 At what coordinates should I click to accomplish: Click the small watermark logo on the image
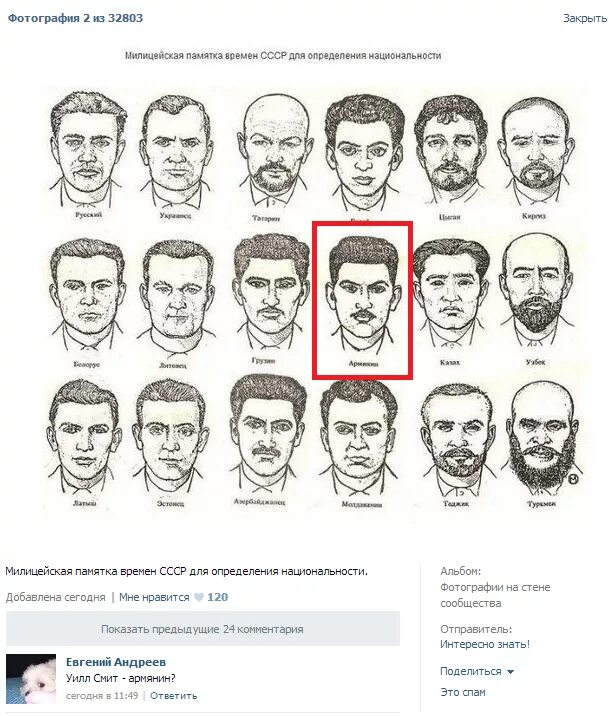coord(574,479)
